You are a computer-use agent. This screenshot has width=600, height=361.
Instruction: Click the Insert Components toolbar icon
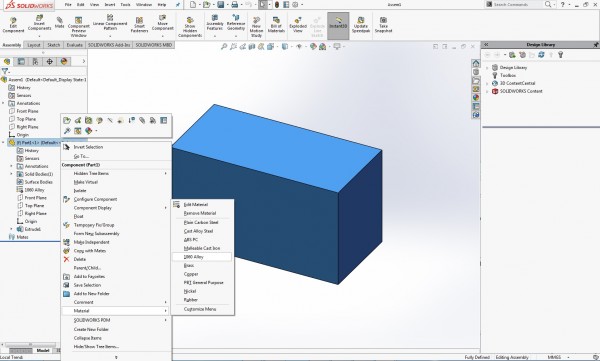point(39,25)
